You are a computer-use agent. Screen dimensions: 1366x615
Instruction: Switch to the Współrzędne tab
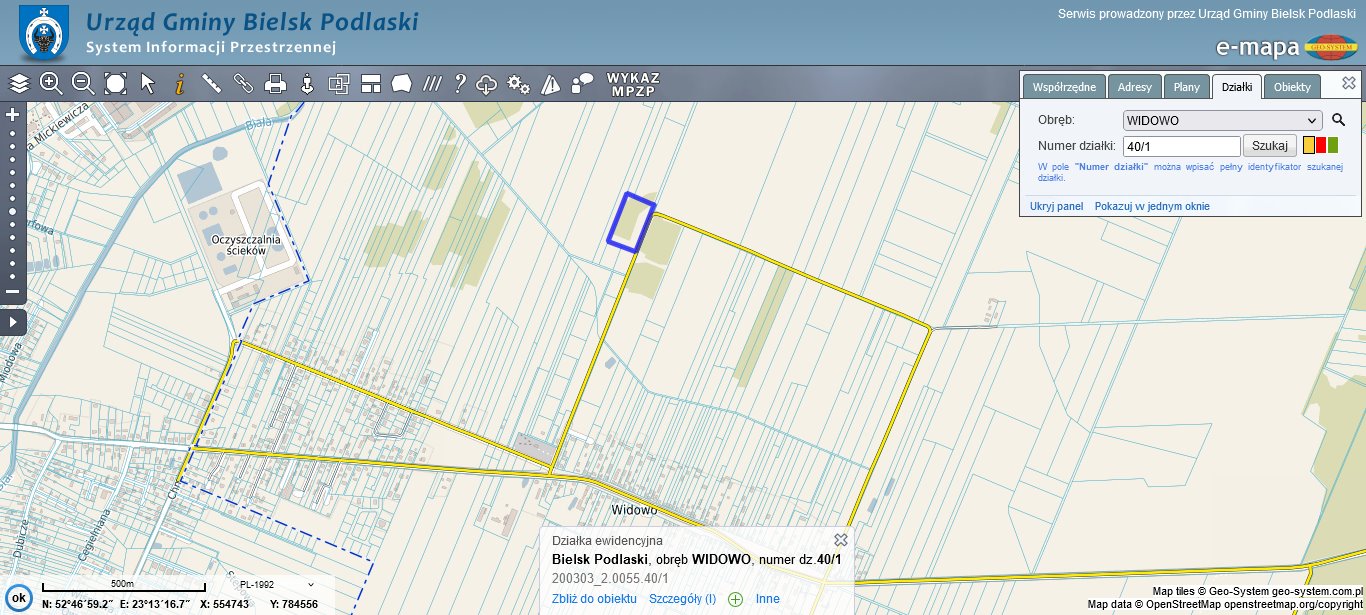click(x=1063, y=87)
